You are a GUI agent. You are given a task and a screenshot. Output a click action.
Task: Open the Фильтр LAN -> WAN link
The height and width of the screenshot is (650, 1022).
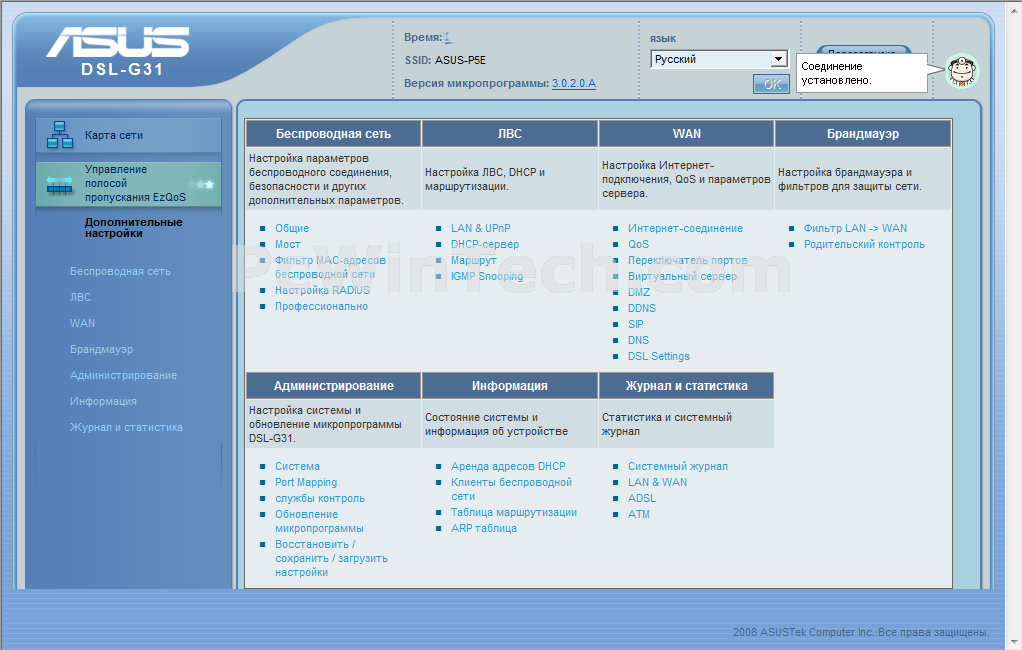coord(855,228)
